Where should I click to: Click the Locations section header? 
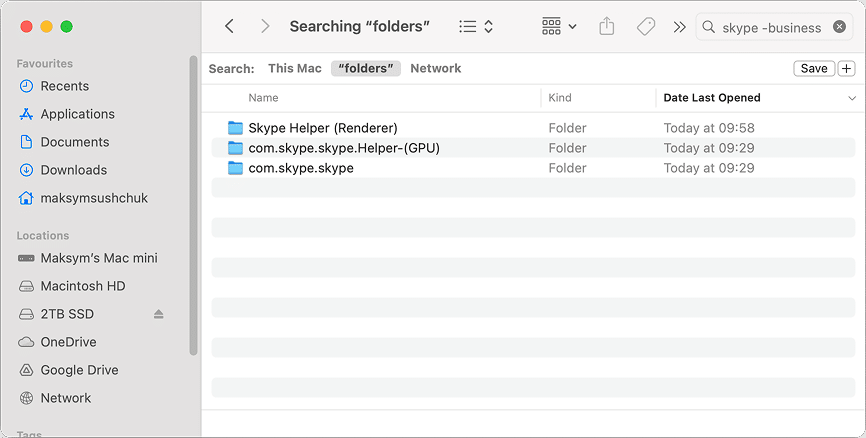click(x=43, y=236)
